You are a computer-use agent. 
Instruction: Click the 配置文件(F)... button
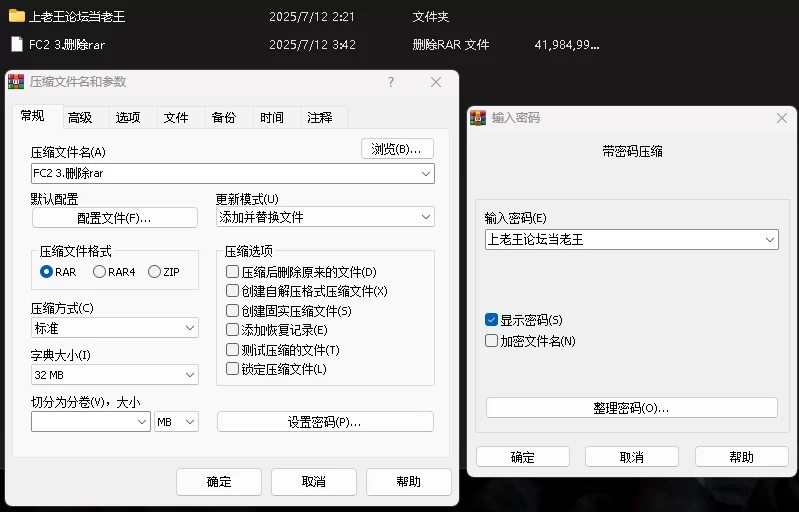[115, 218]
